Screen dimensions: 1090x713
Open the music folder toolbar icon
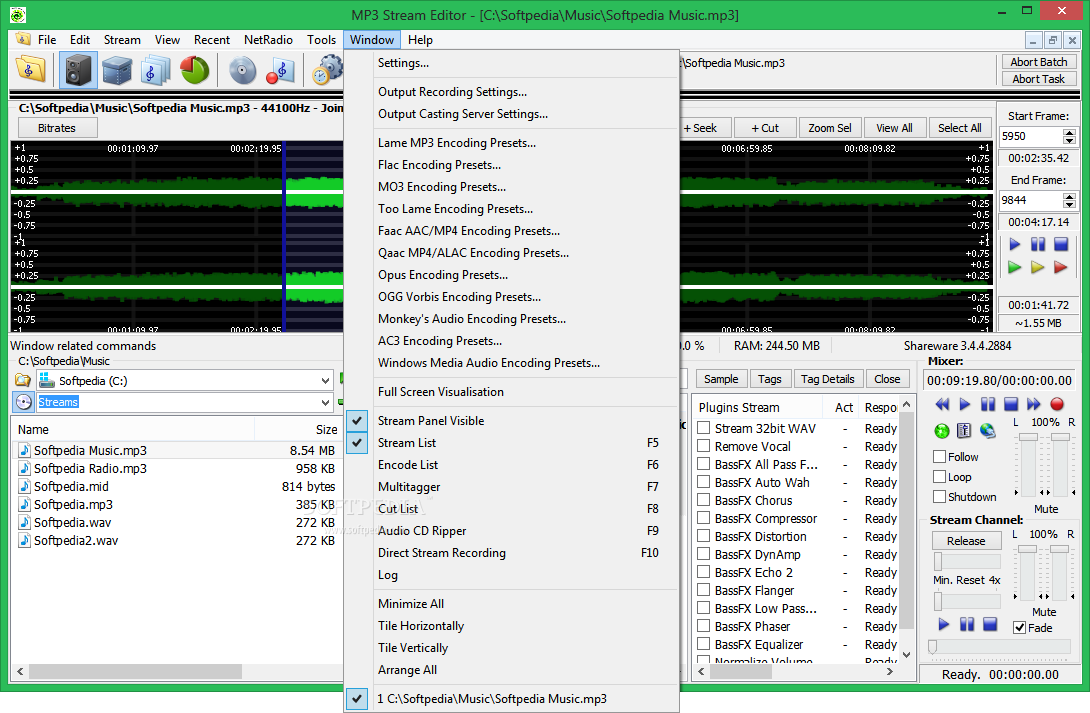tap(30, 69)
